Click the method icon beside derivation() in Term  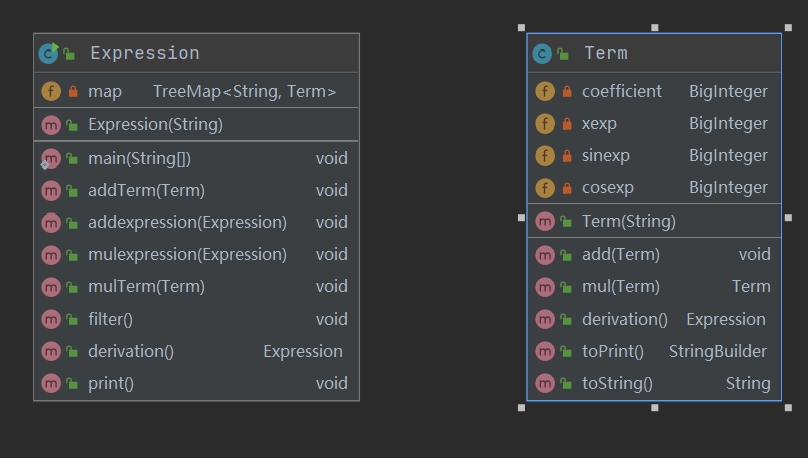545,319
